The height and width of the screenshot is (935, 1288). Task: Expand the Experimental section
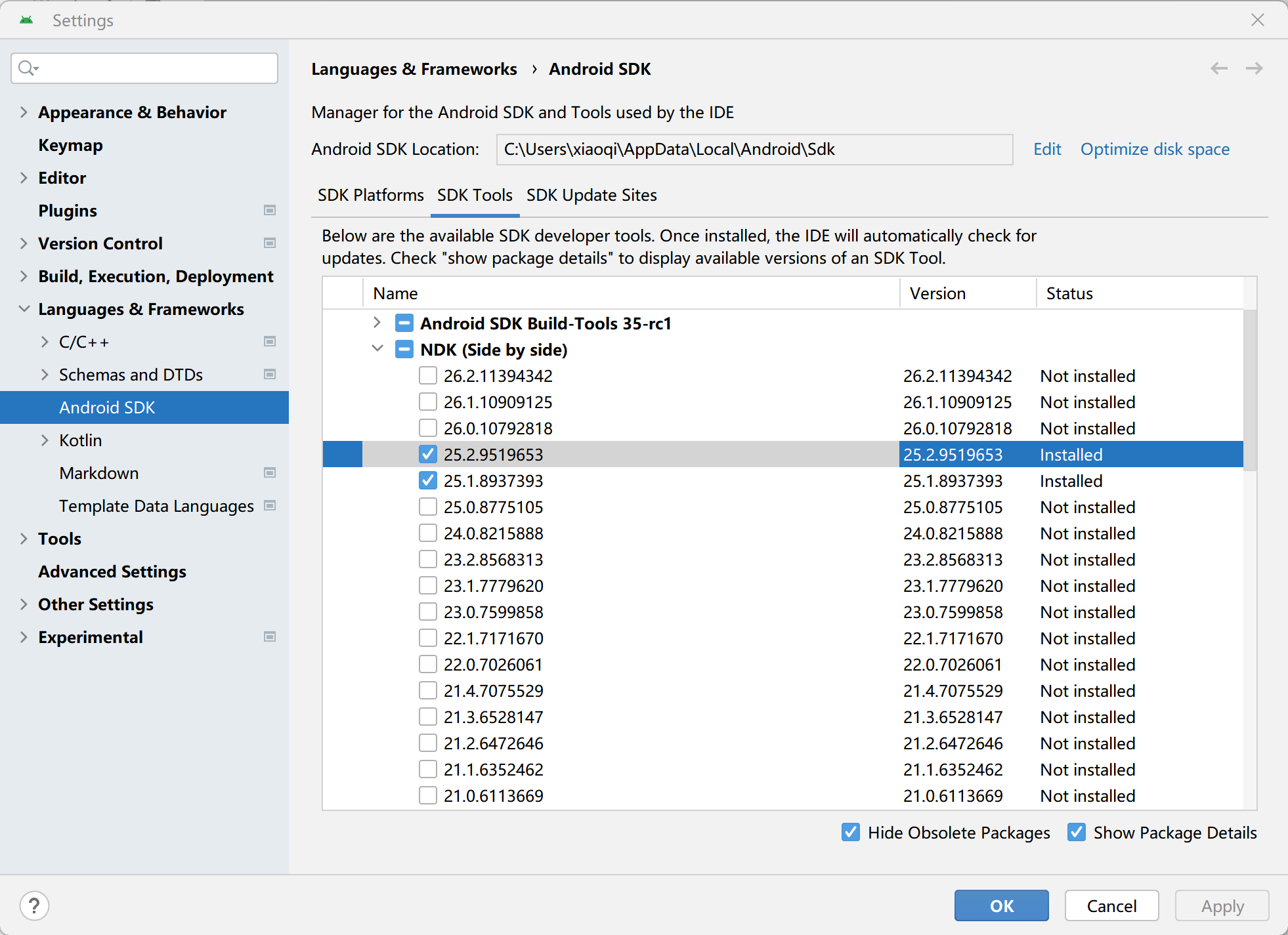pyautogui.click(x=24, y=637)
